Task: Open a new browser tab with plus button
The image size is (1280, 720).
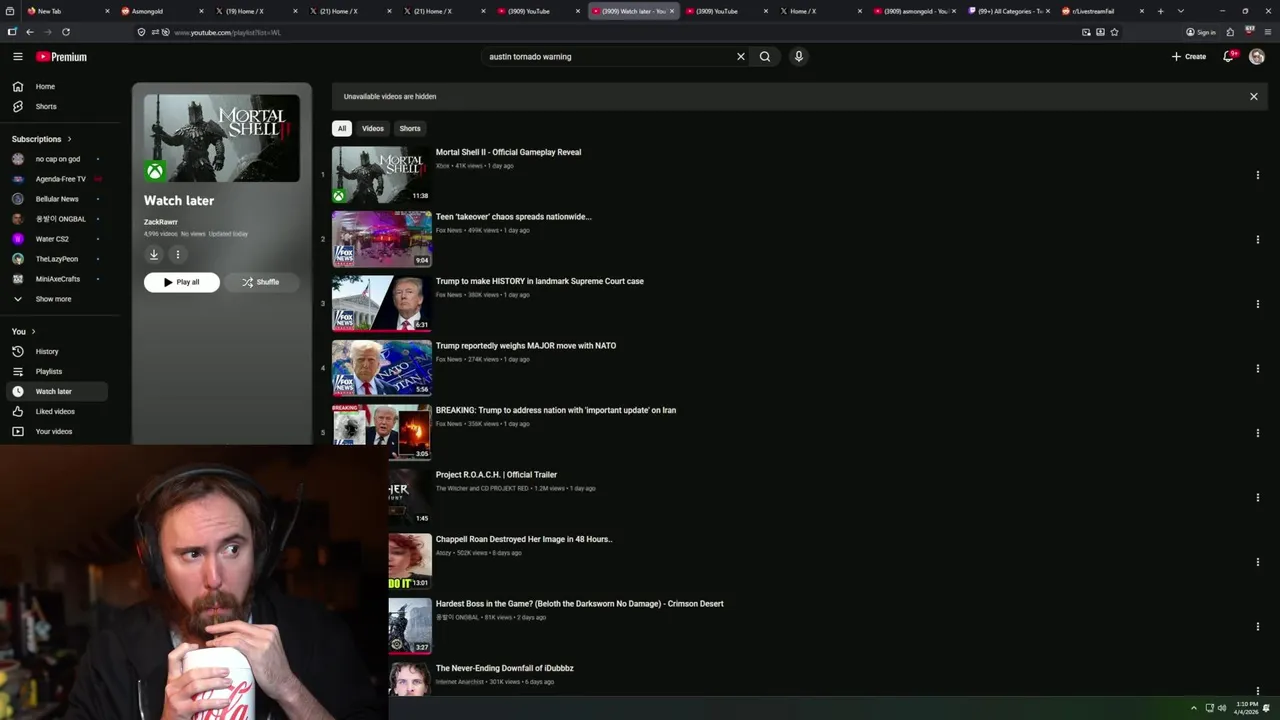Action: 1160,11
